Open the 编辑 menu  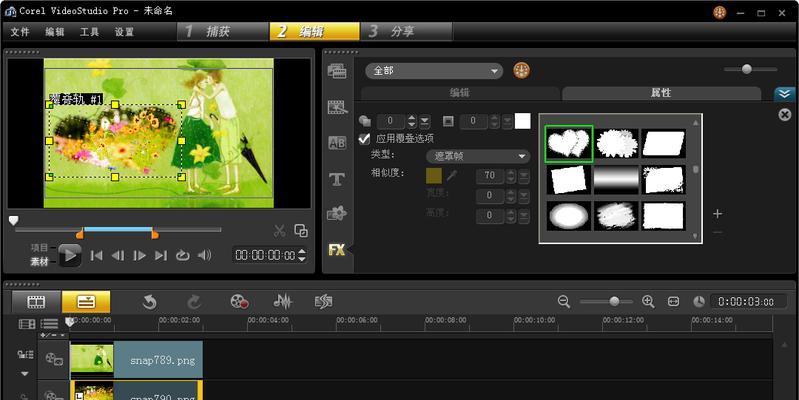click(55, 32)
